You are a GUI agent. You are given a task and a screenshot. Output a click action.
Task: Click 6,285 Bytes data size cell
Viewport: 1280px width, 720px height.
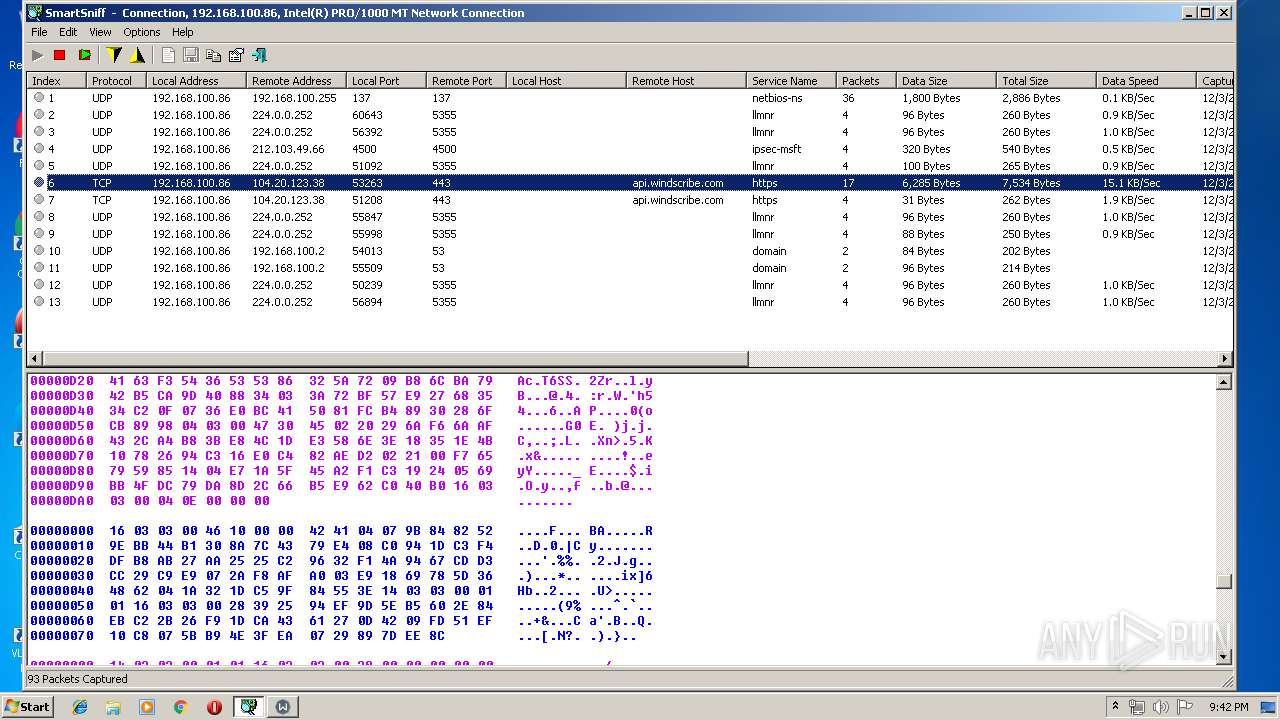(x=931, y=183)
